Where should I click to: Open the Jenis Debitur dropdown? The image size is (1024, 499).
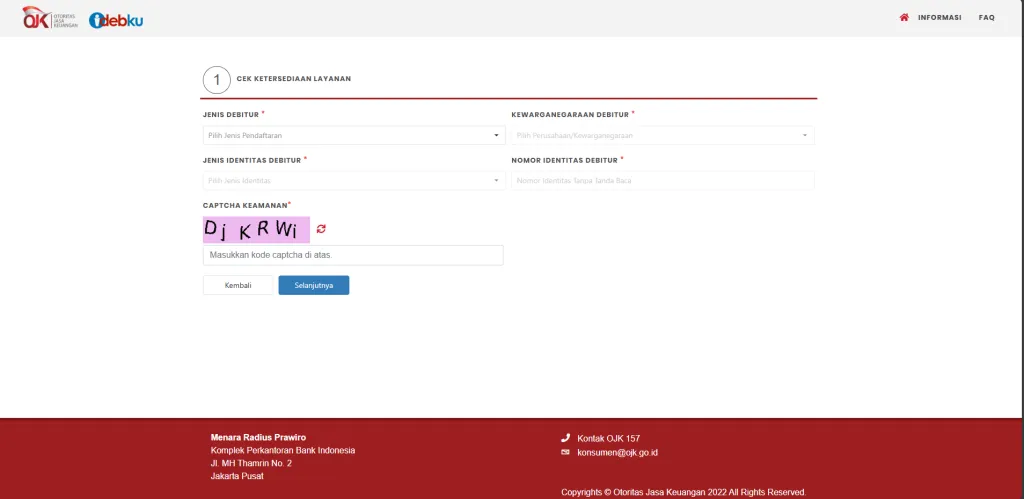coord(354,135)
